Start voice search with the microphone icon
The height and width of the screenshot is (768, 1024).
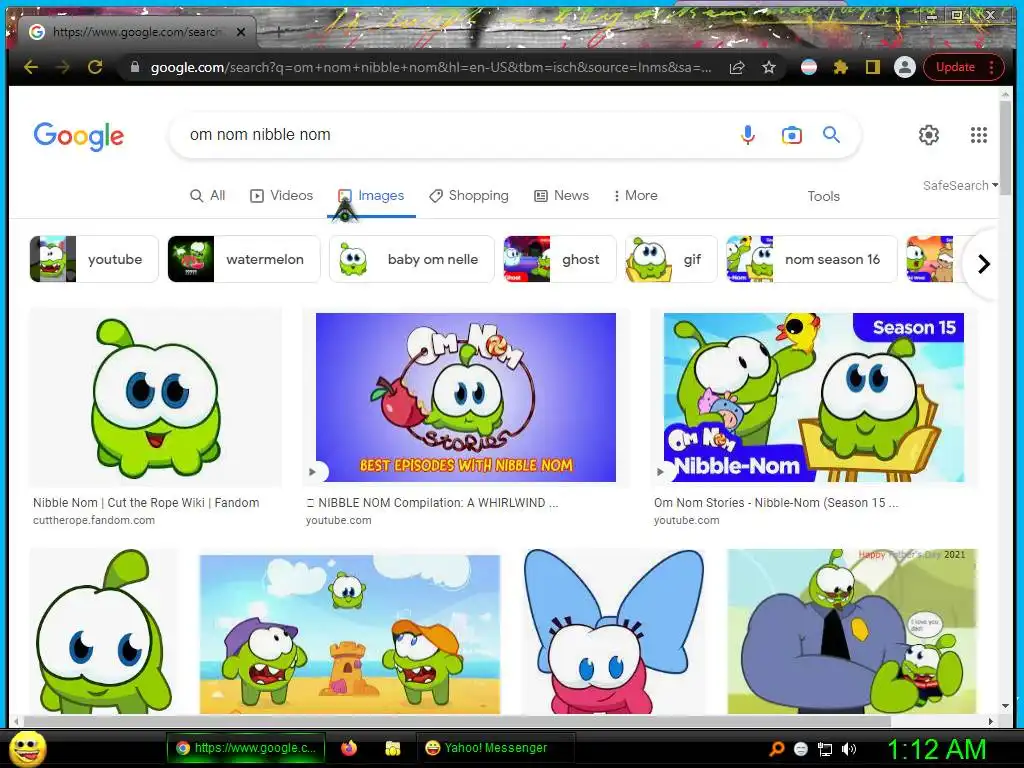pyautogui.click(x=748, y=135)
